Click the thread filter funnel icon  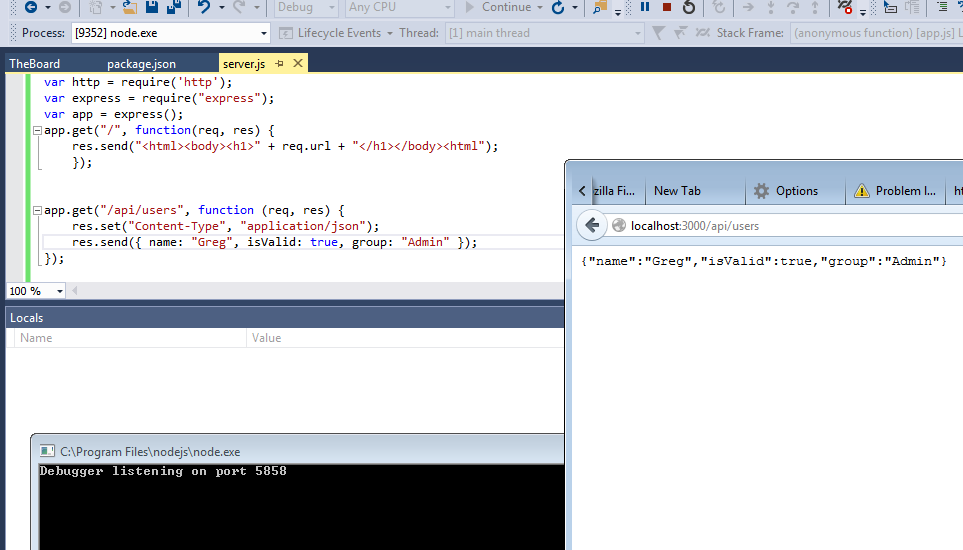(x=658, y=33)
